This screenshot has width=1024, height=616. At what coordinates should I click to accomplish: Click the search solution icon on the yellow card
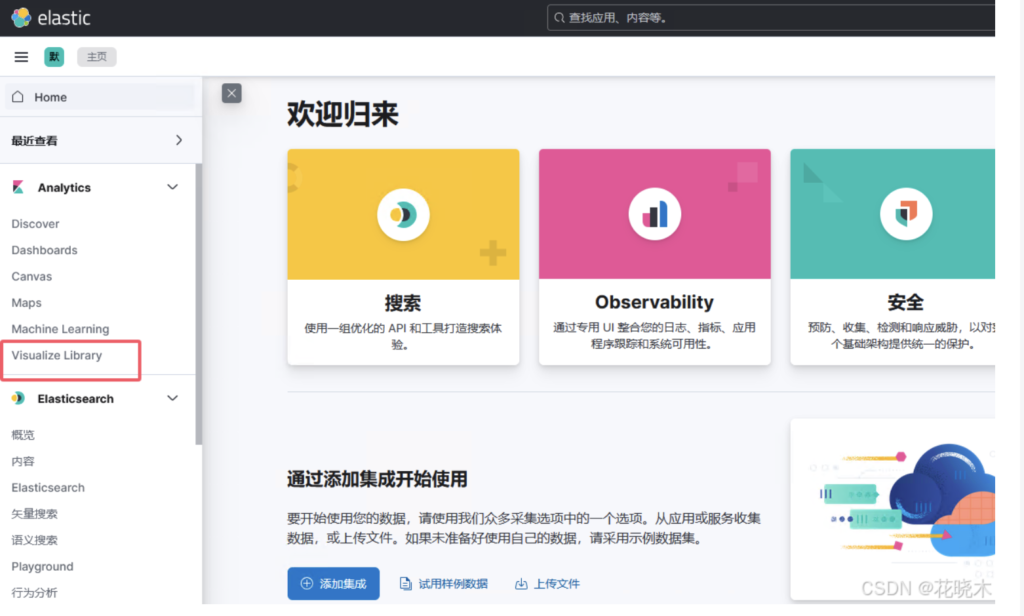pos(403,214)
